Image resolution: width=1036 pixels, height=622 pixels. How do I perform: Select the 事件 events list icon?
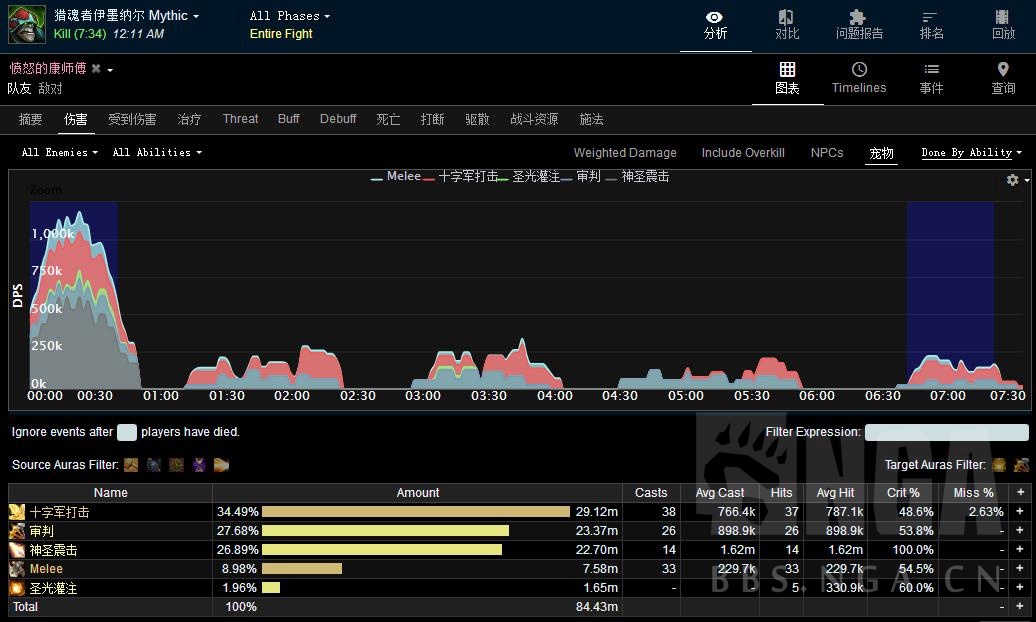[932, 69]
